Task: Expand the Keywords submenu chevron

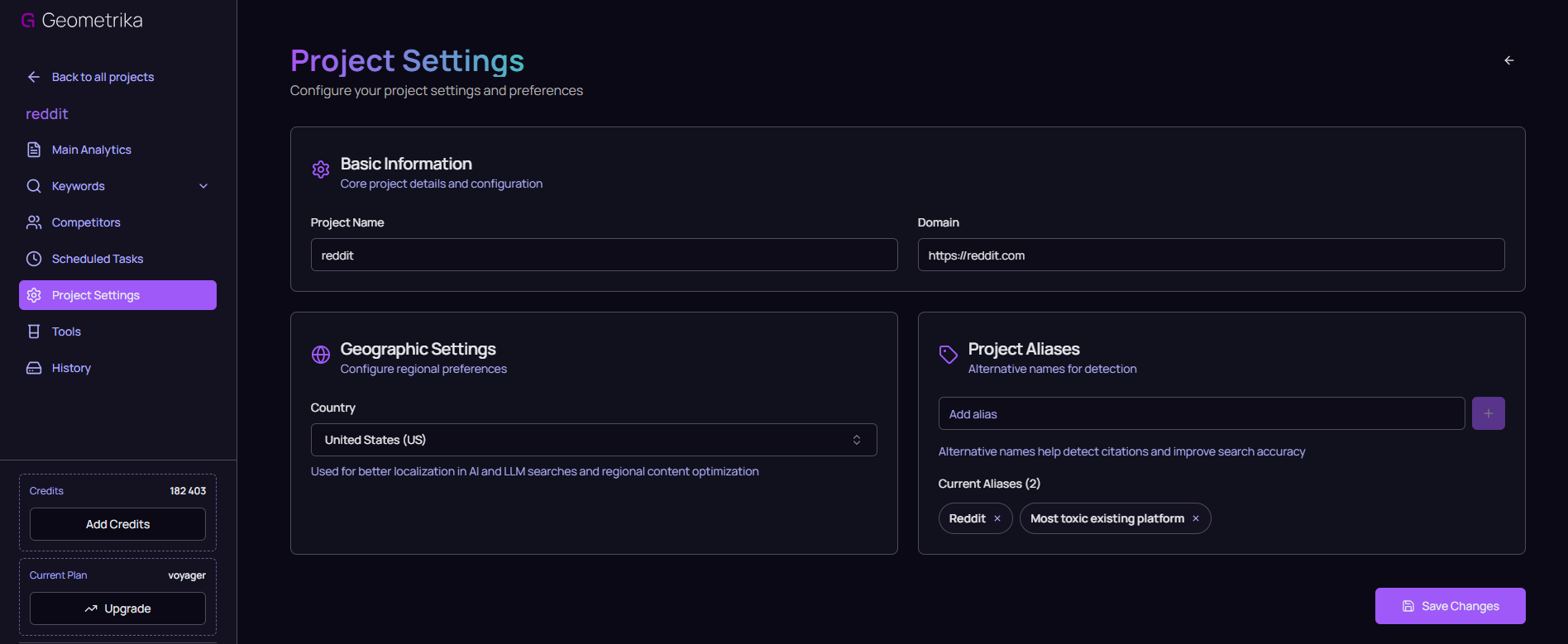Action: pos(203,186)
